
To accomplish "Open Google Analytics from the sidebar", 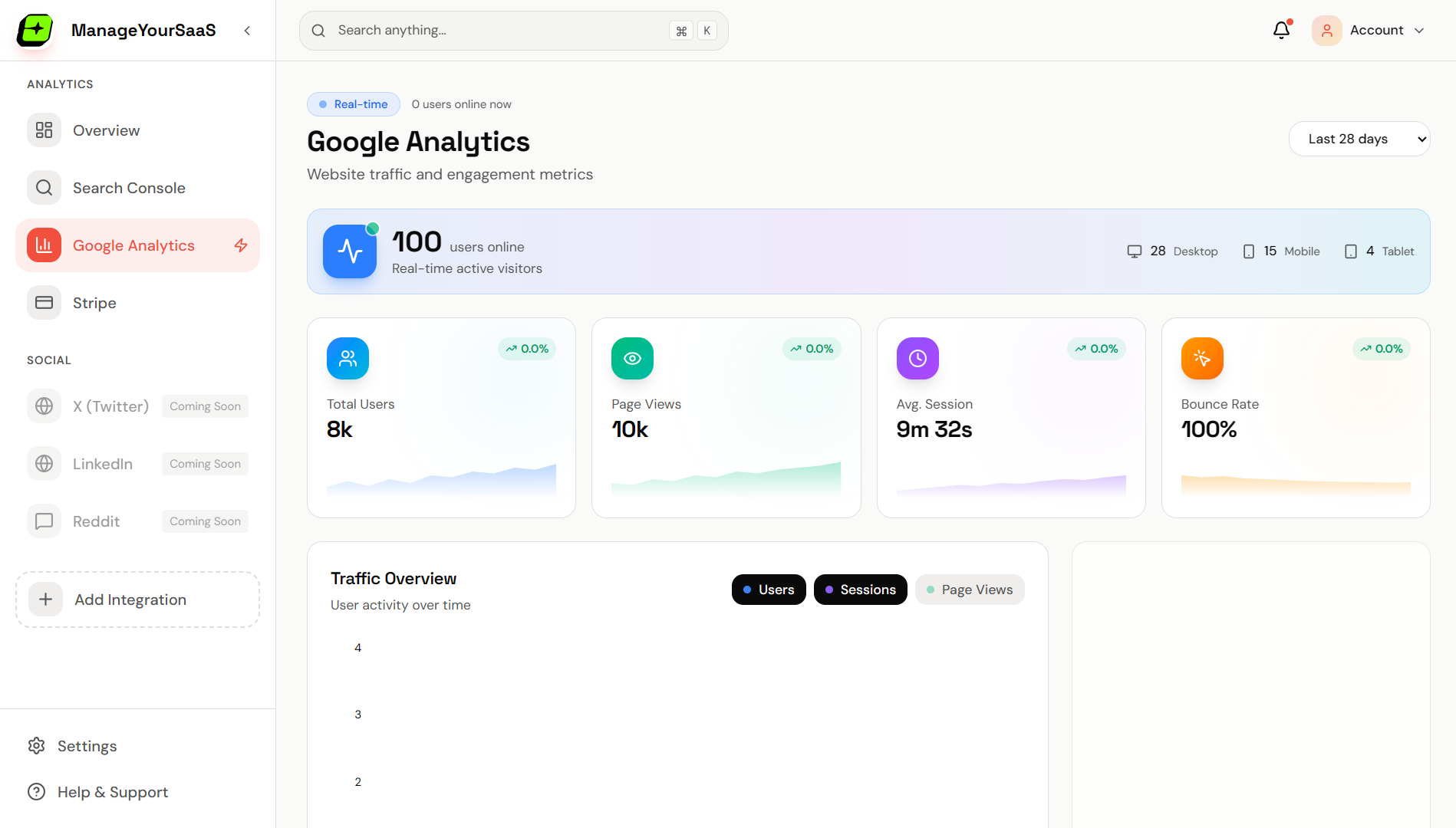I will [x=133, y=245].
